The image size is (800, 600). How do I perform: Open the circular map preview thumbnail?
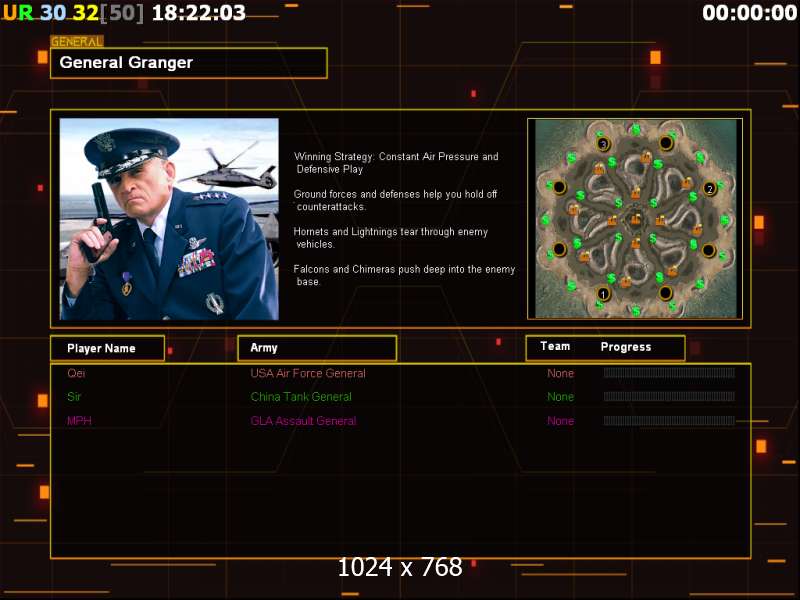pyautogui.click(x=635, y=219)
